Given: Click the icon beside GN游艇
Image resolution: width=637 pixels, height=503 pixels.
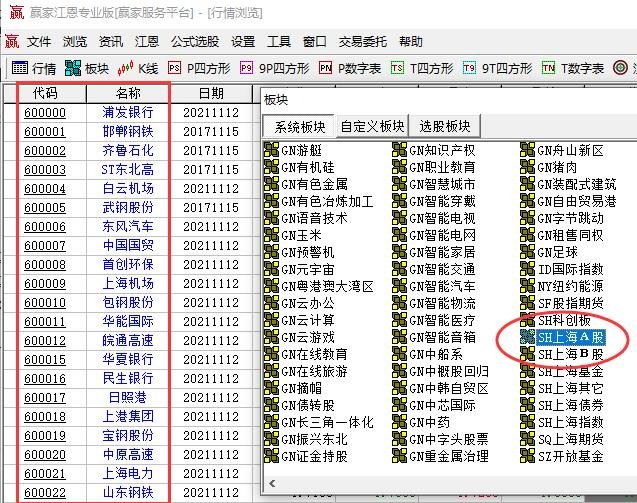Looking at the screenshot, I should (x=271, y=150).
